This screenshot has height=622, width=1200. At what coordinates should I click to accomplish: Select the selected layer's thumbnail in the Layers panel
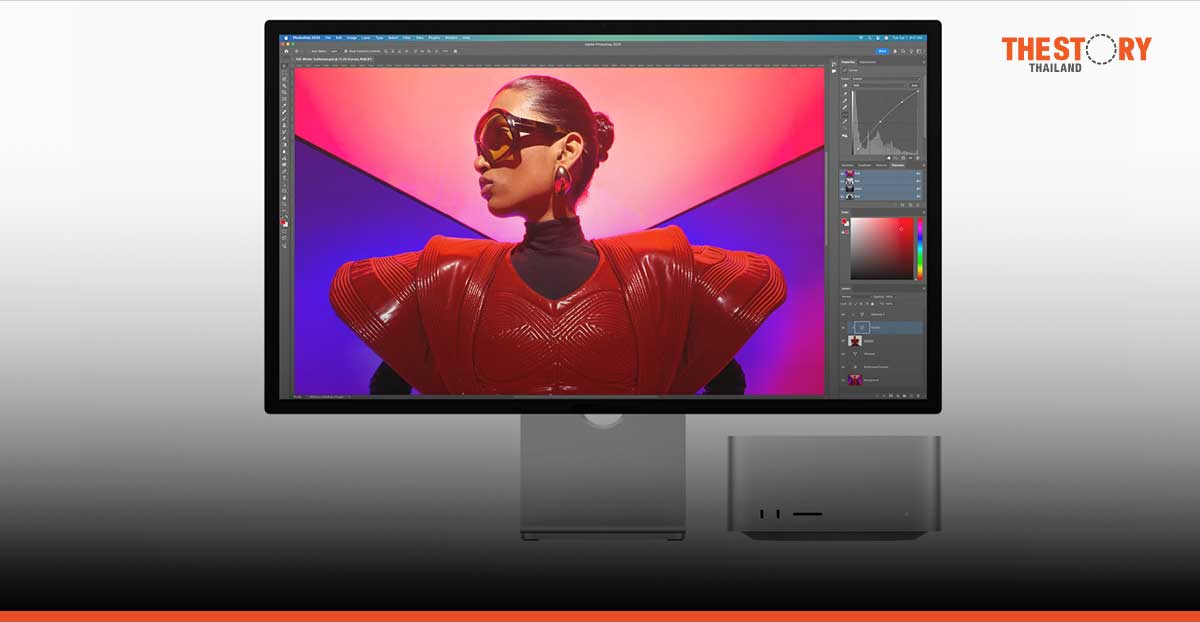861,327
